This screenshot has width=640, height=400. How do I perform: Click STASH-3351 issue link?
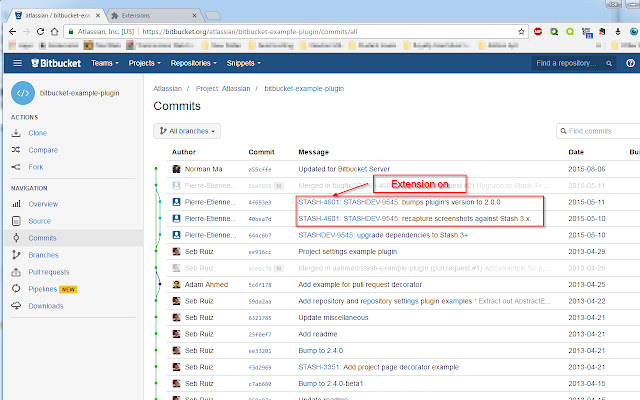point(319,367)
